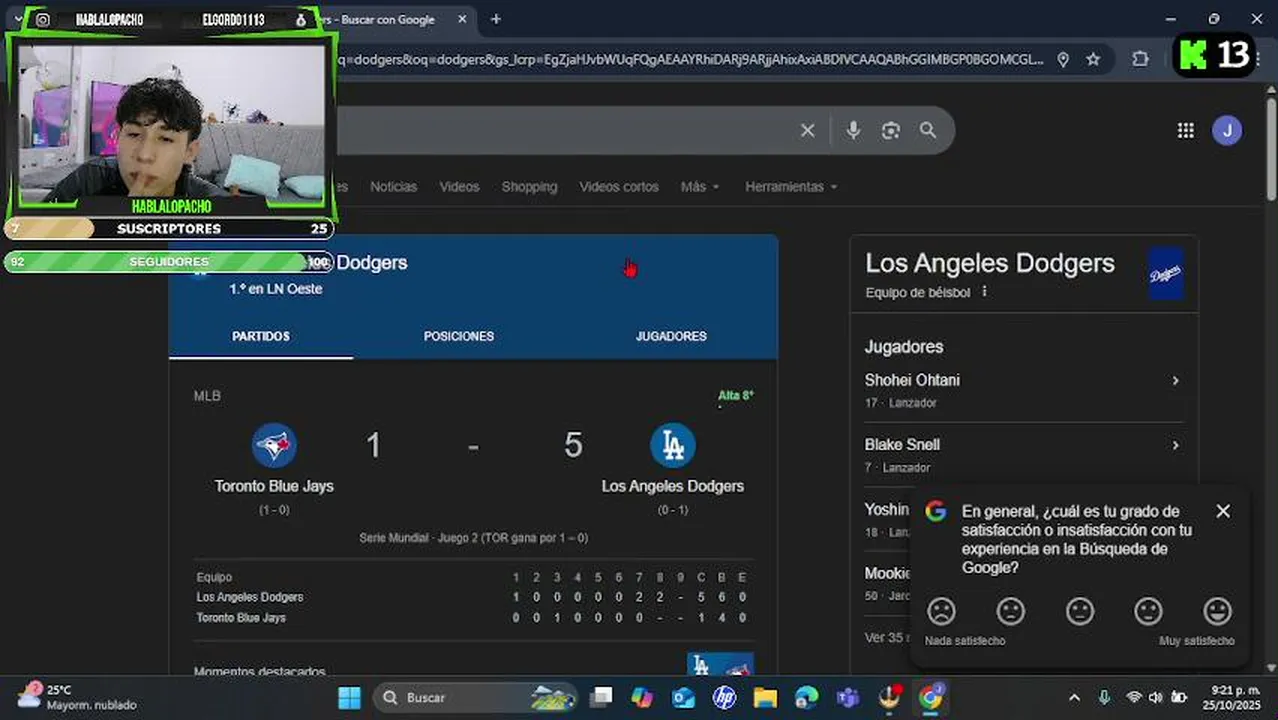The width and height of the screenshot is (1278, 720).
Task: Expand the Más search filter dropdown
Action: pos(700,187)
